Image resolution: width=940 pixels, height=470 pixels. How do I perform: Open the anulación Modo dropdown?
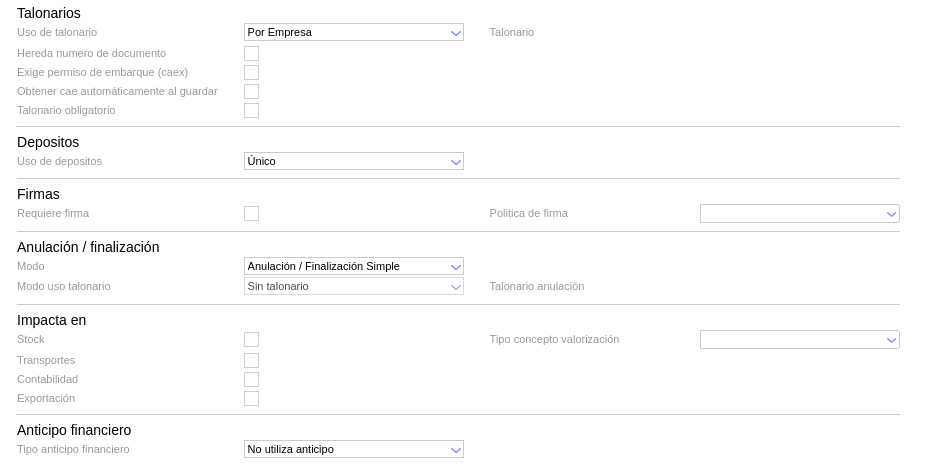(x=353, y=267)
